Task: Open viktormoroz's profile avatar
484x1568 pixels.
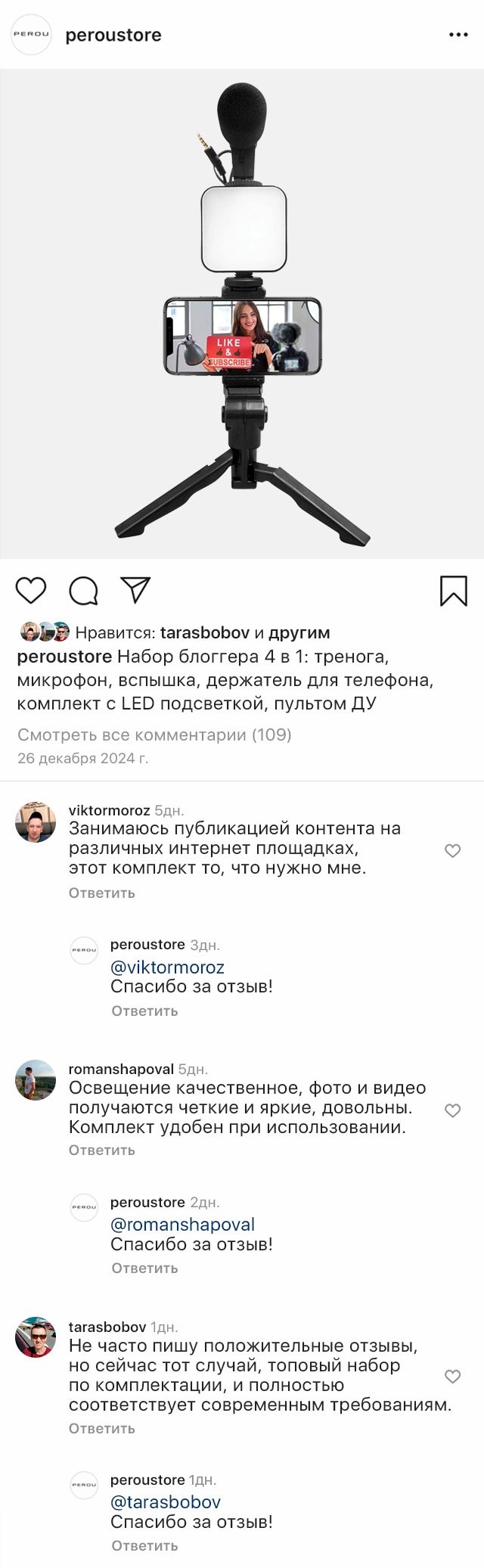Action: pos(36,822)
